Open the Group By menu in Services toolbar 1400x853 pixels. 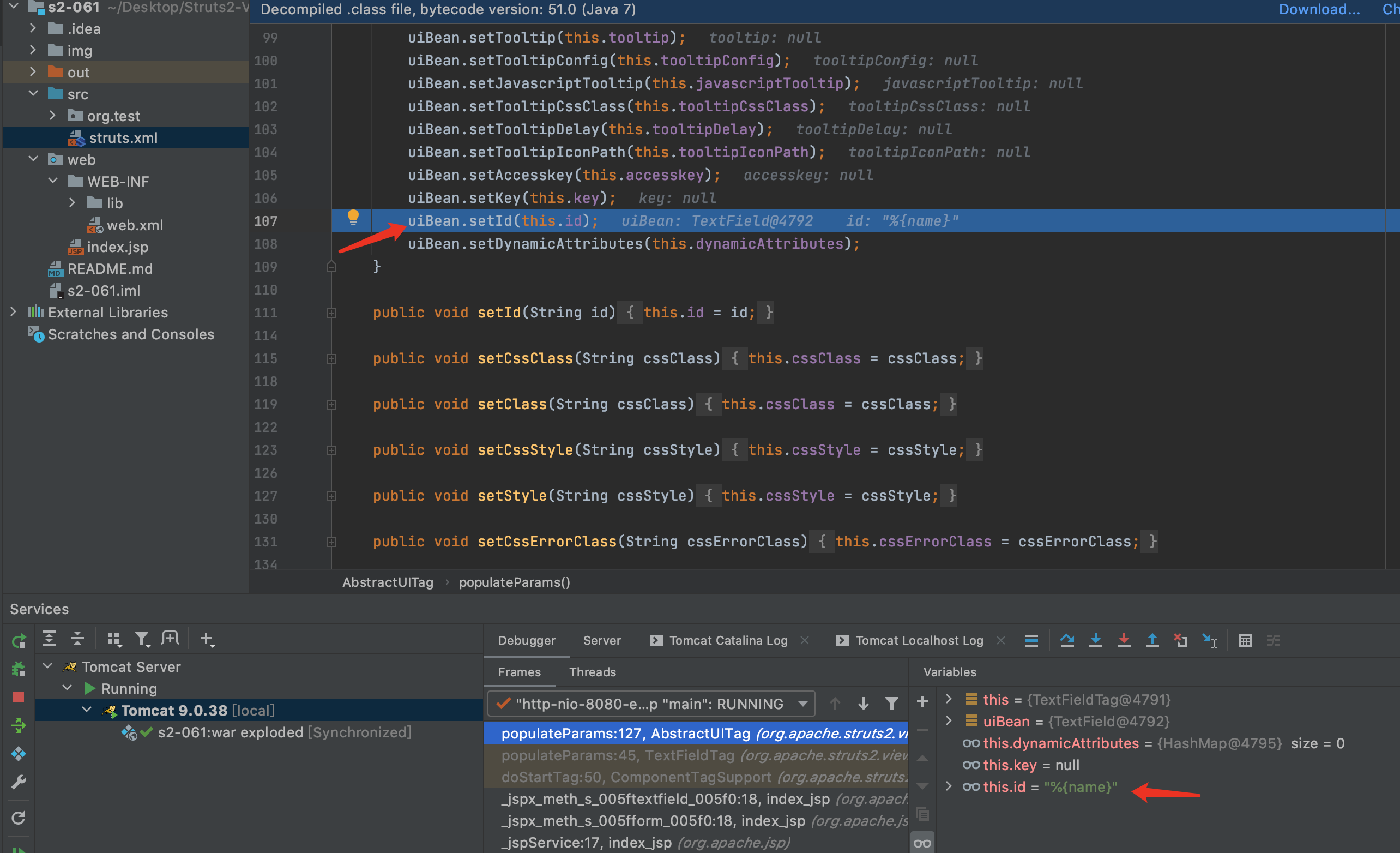tap(114, 639)
